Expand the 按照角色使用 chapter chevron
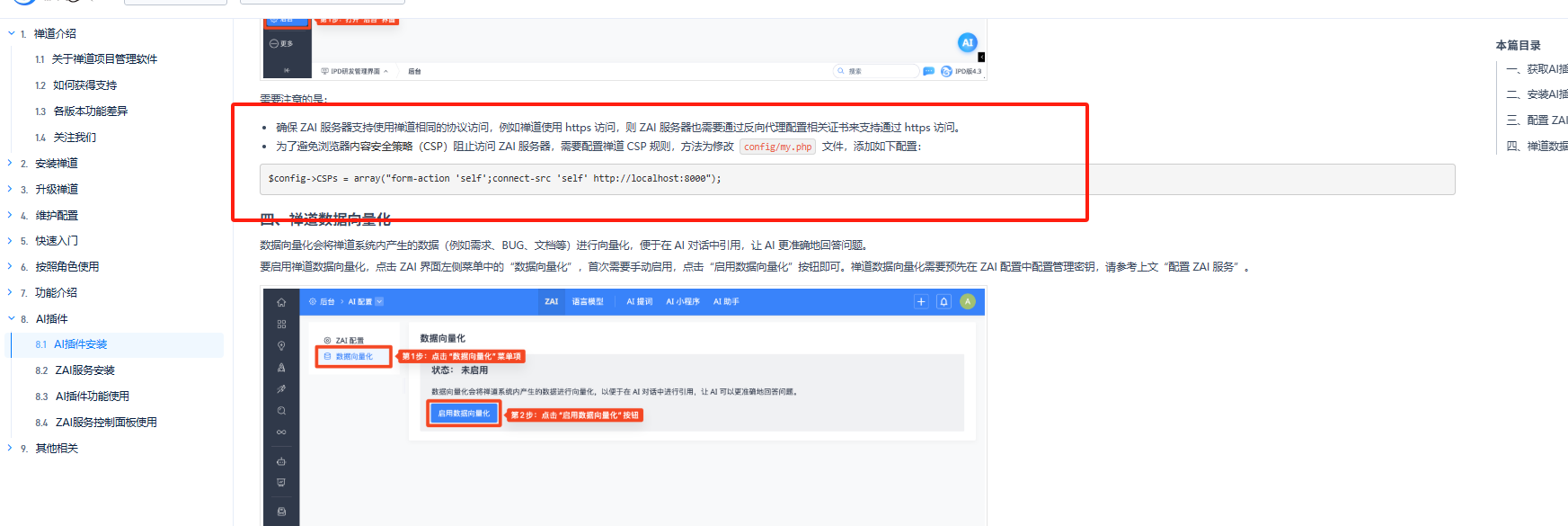 point(11,266)
